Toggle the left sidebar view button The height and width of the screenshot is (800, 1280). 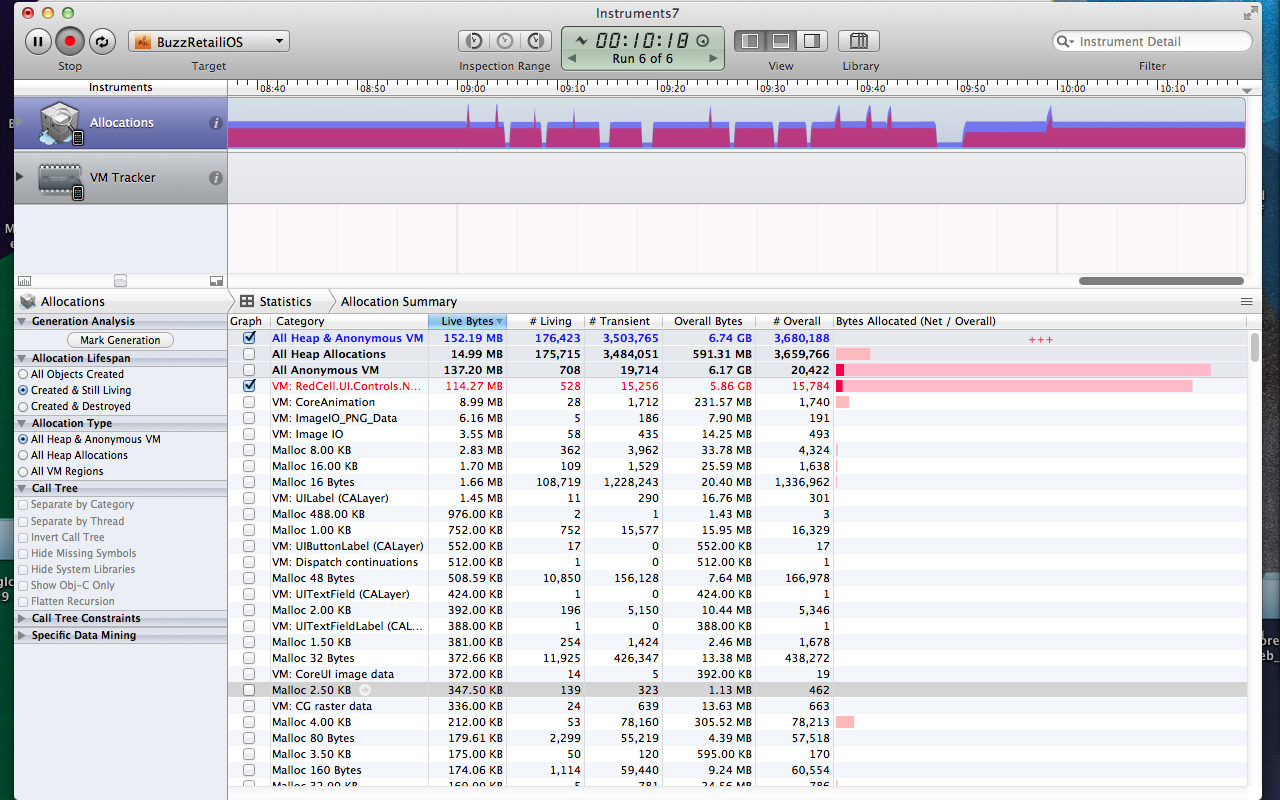tap(750, 41)
